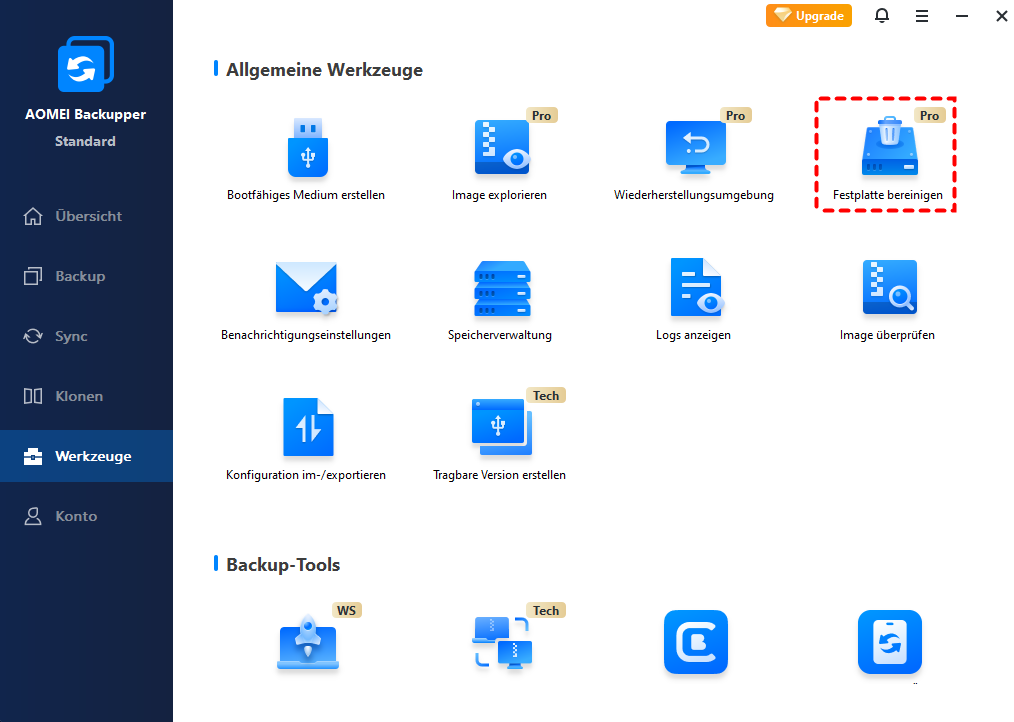Open the notifications bell
The width and height of the screenshot is (1014, 722).
pyautogui.click(x=882, y=16)
